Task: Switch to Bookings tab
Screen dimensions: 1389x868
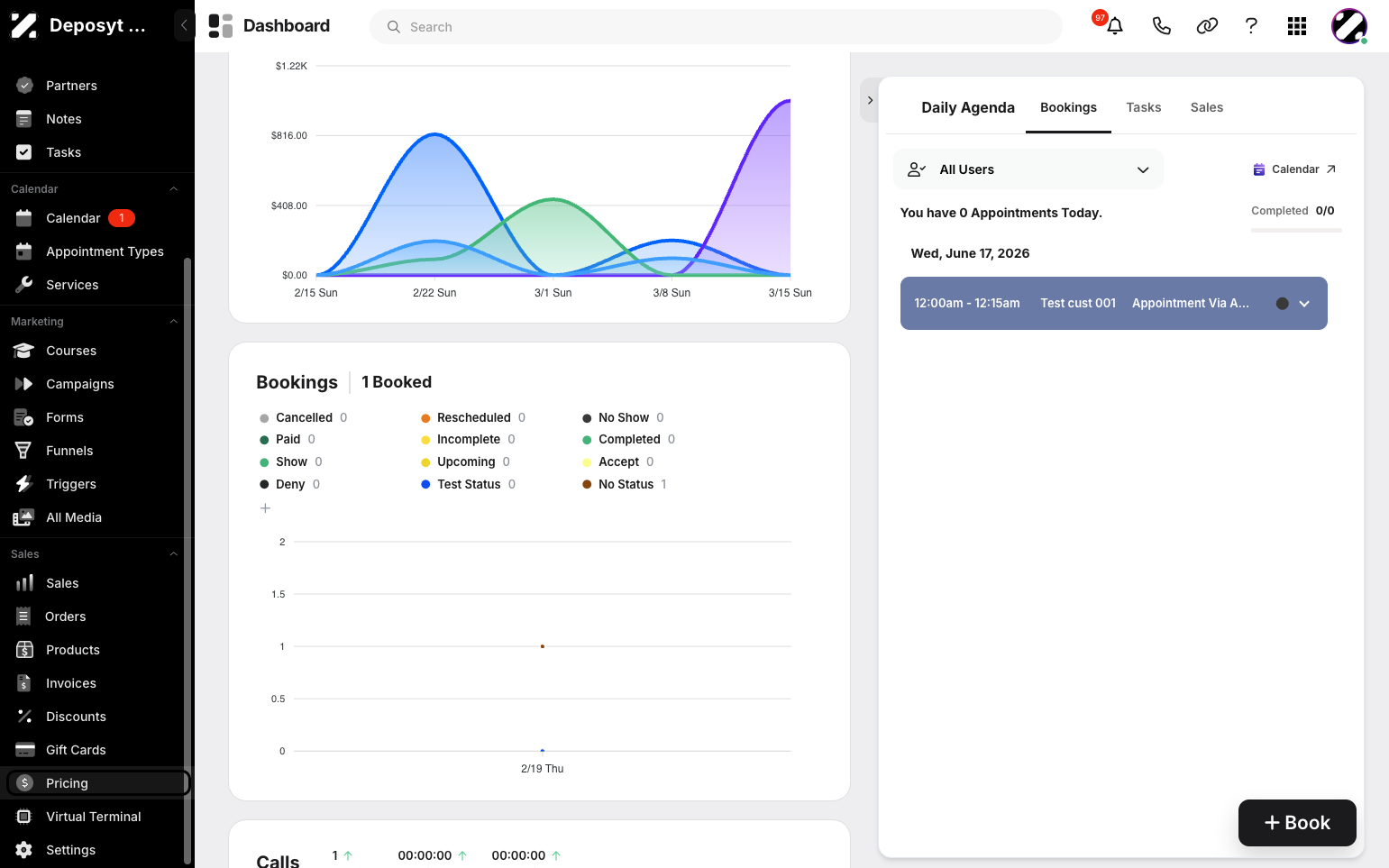Action: click(x=1068, y=107)
